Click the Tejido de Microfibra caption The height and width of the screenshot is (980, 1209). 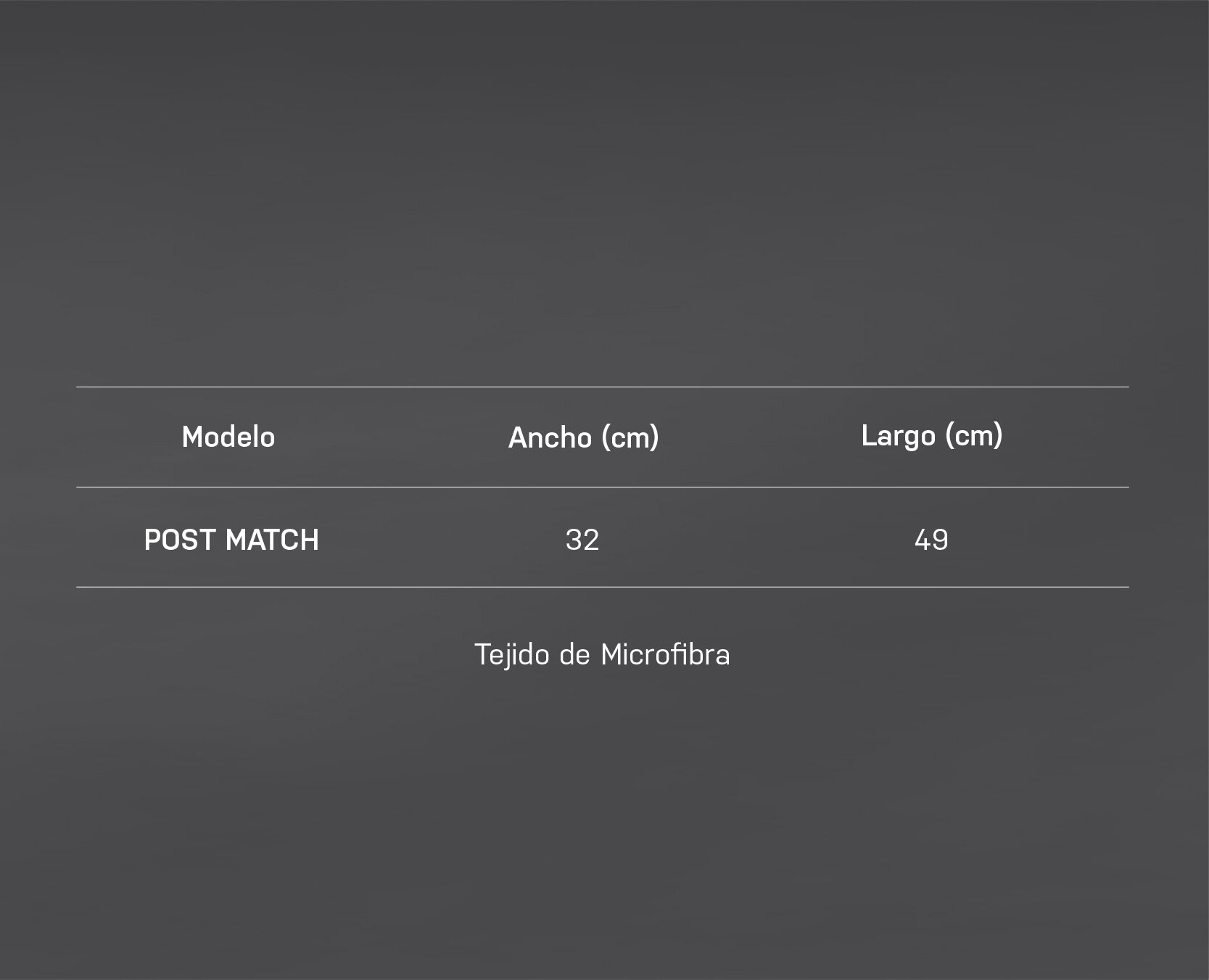602,654
